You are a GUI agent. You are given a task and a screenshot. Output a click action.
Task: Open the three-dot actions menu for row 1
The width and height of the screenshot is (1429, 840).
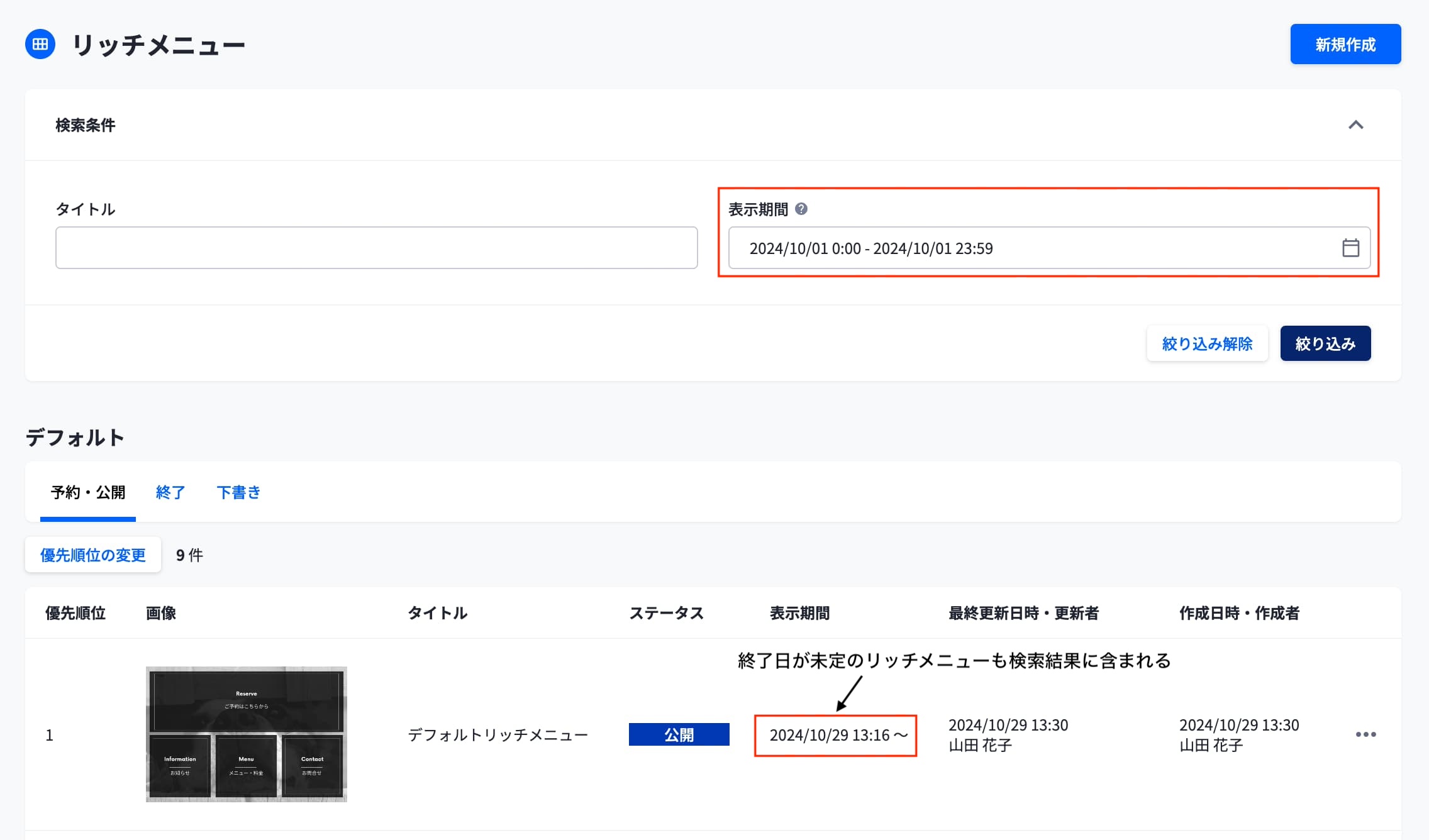pos(1365,734)
